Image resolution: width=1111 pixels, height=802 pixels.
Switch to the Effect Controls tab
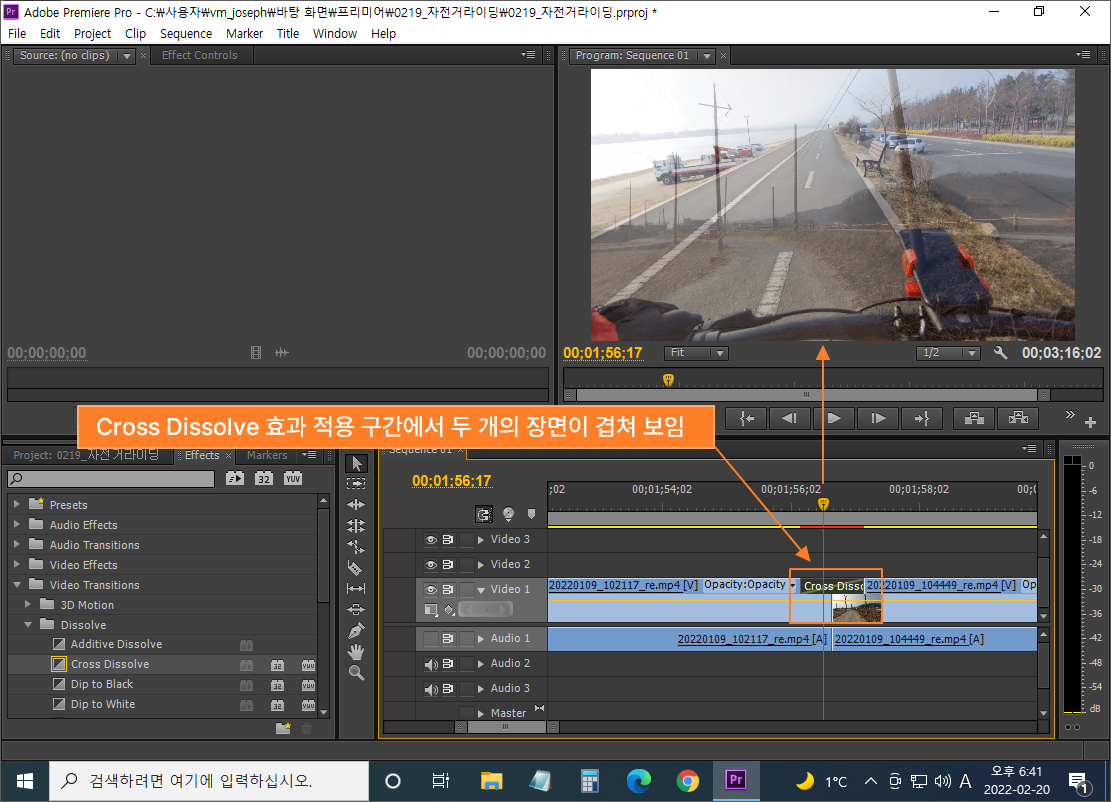199,55
